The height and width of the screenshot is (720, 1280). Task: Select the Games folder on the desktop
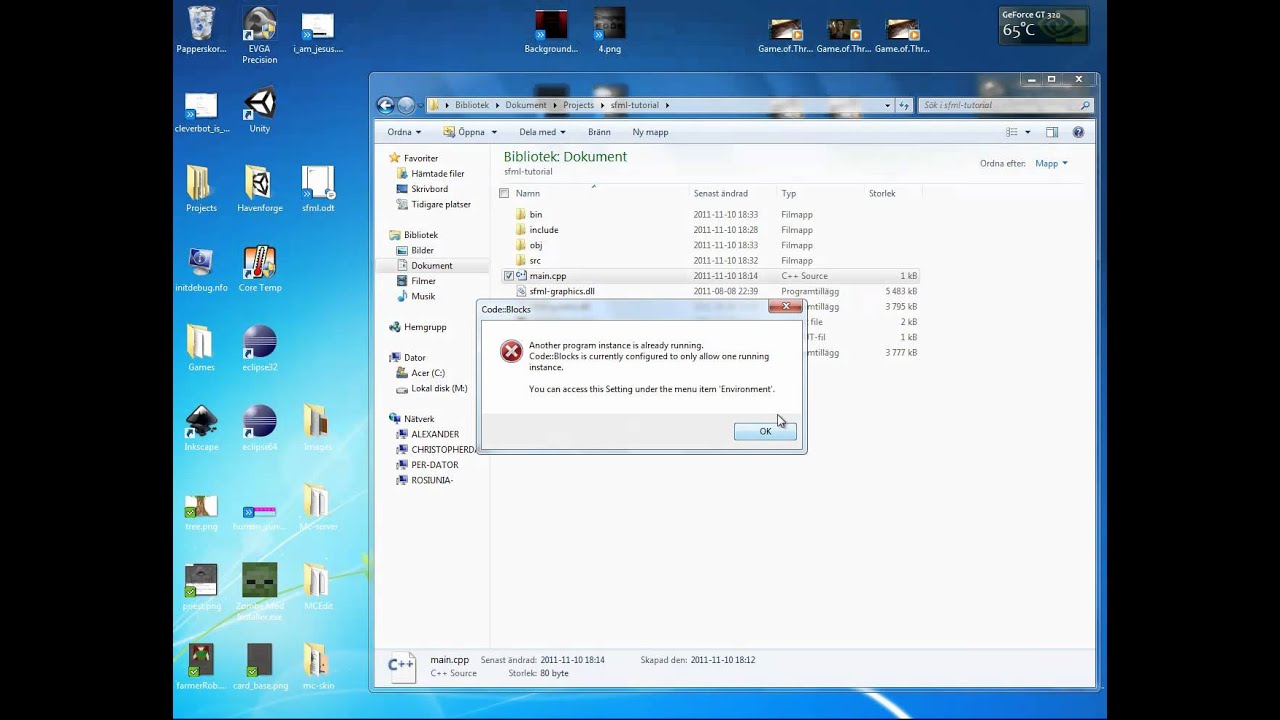201,348
